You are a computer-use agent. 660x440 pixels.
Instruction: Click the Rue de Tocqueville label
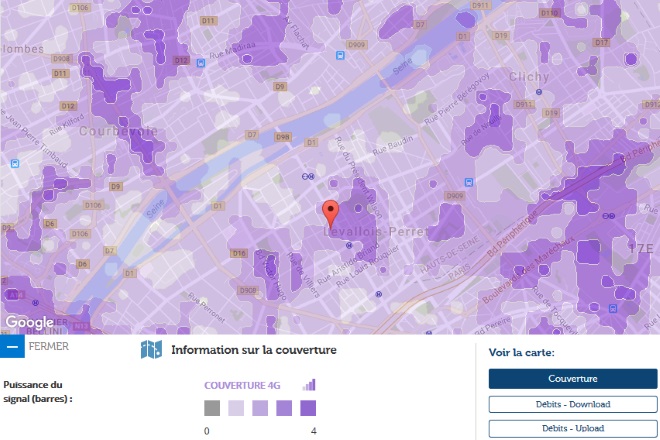click(553, 309)
